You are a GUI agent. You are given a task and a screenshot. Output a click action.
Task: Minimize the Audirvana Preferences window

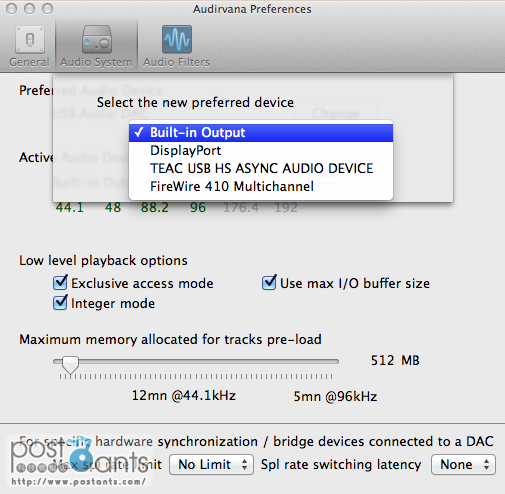[x=30, y=9]
